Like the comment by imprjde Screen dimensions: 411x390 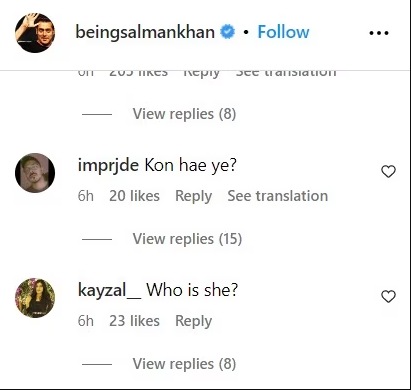tap(388, 172)
